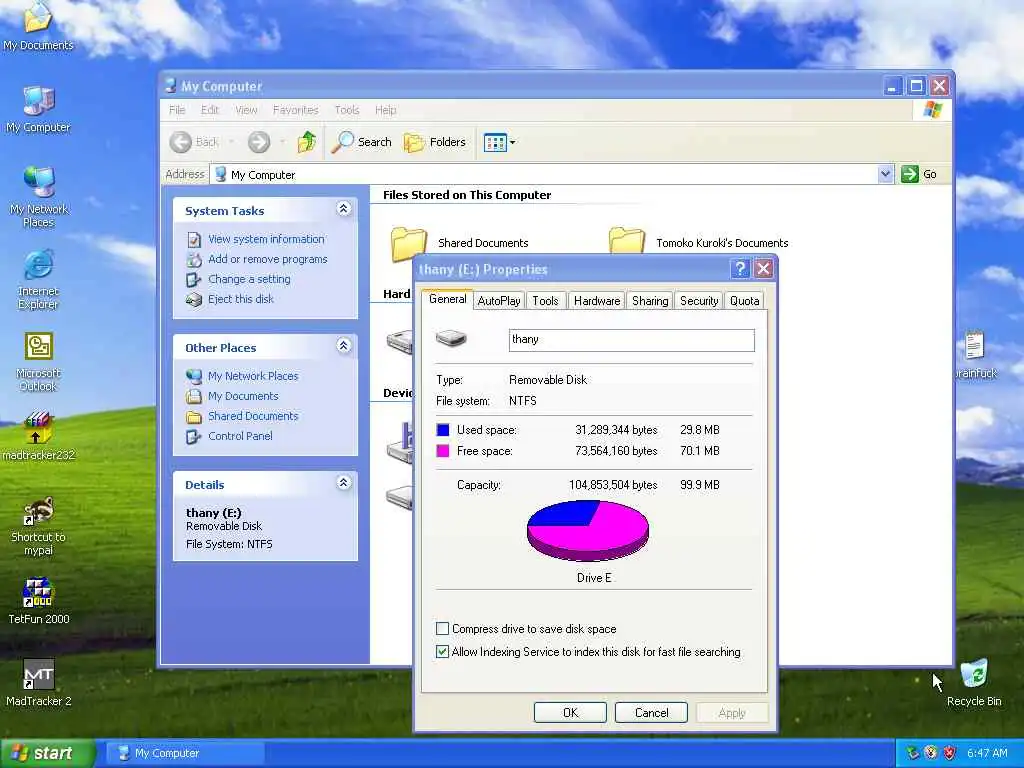The image size is (1024, 768).
Task: Switch to the Security tab
Action: pyautogui.click(x=699, y=300)
